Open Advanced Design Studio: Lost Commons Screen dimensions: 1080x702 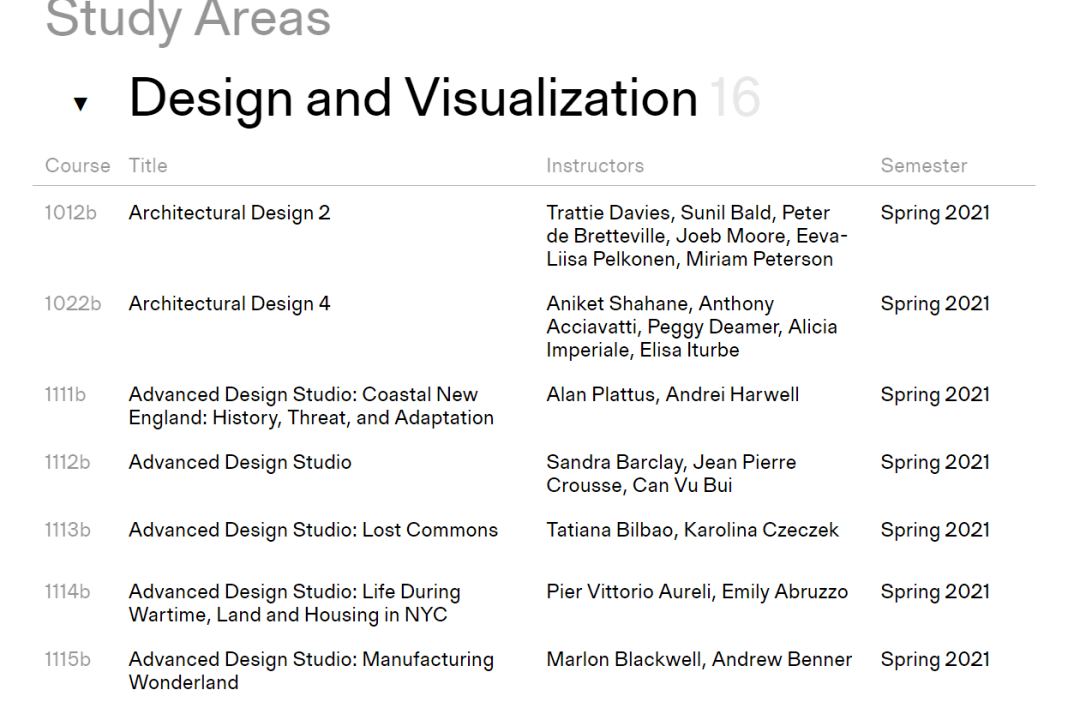pyautogui.click(x=313, y=530)
